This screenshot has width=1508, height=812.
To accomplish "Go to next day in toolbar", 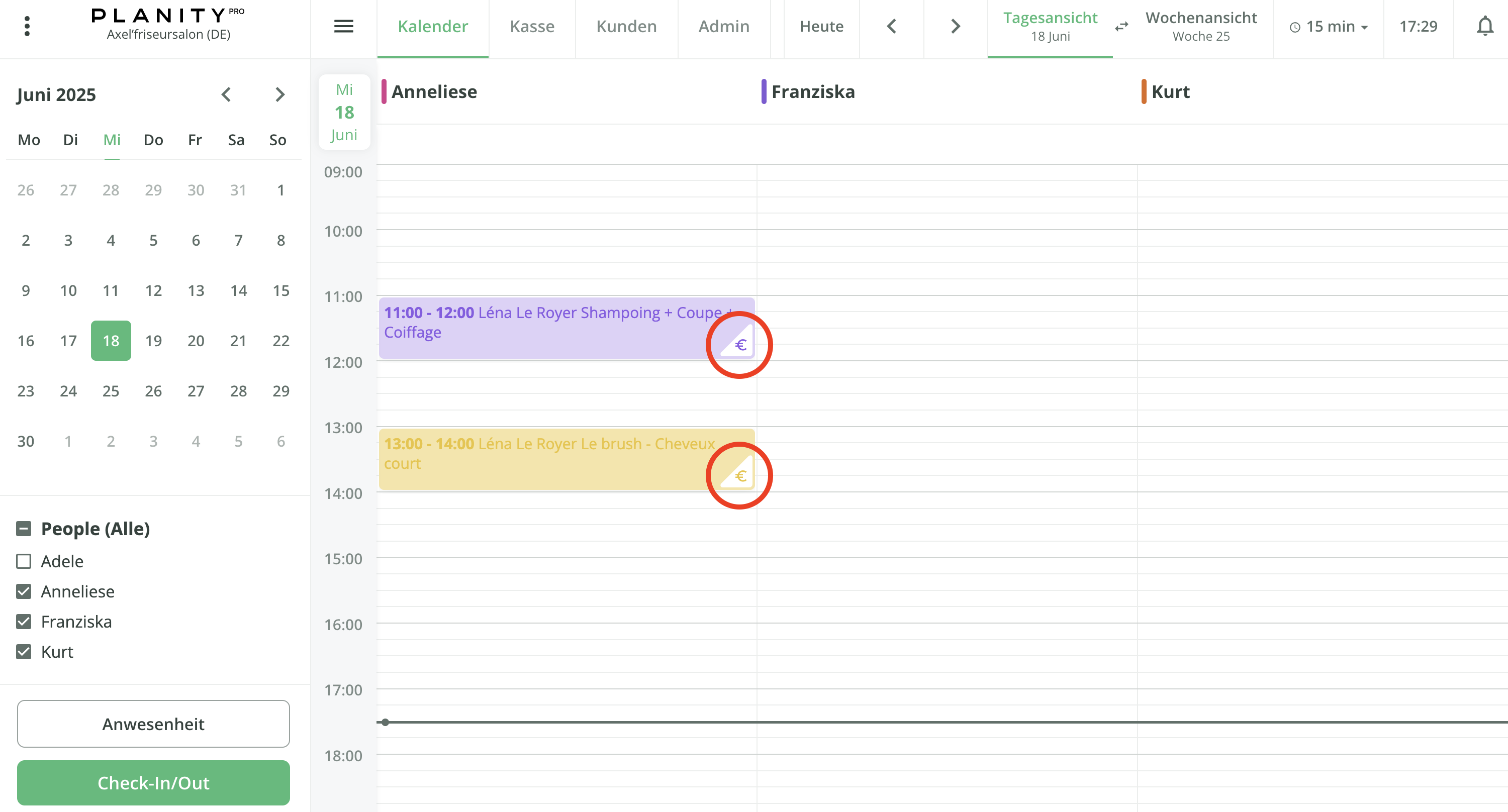I will [956, 26].
